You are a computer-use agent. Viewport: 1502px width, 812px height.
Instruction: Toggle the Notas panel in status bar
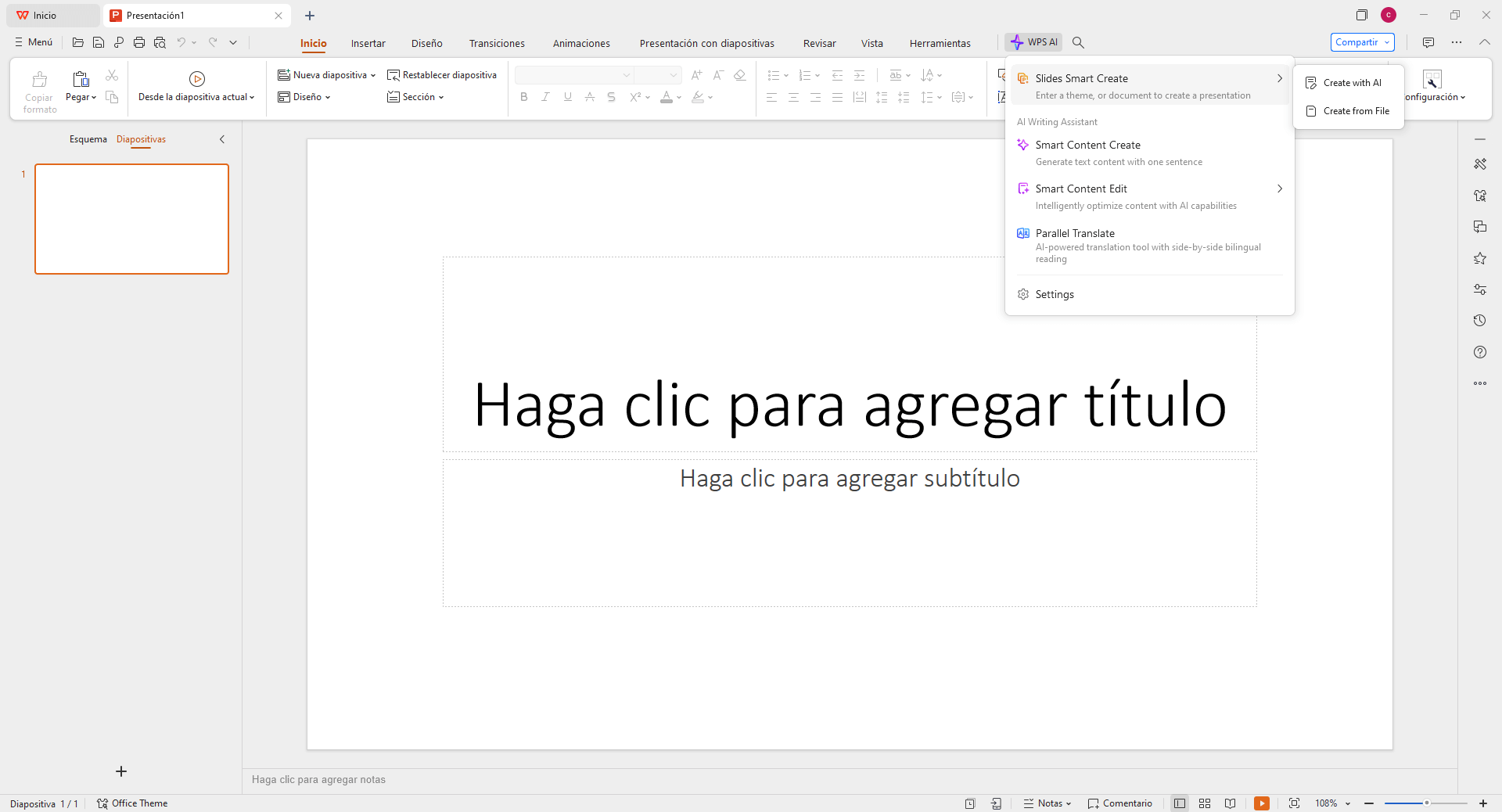pyautogui.click(x=1047, y=803)
